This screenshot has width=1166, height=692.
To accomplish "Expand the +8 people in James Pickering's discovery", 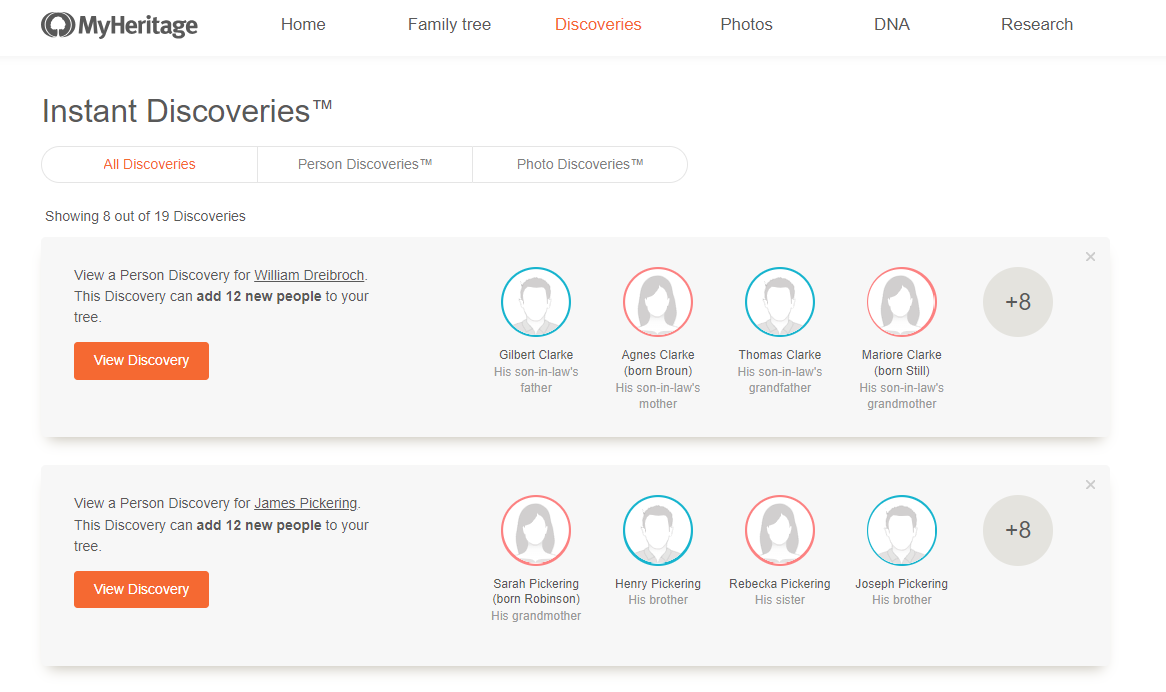I will tap(1018, 530).
